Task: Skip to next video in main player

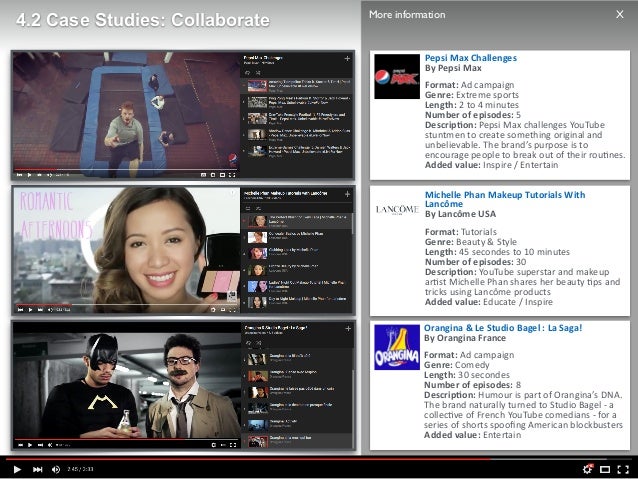Action: click(x=38, y=468)
